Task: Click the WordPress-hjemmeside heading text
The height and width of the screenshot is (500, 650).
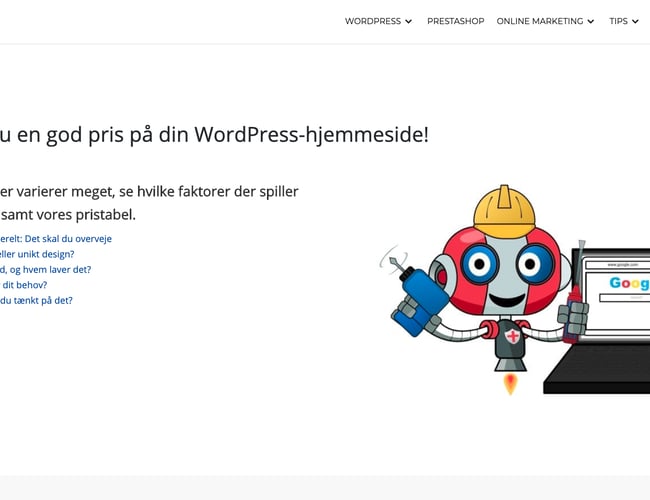Action: (x=214, y=135)
